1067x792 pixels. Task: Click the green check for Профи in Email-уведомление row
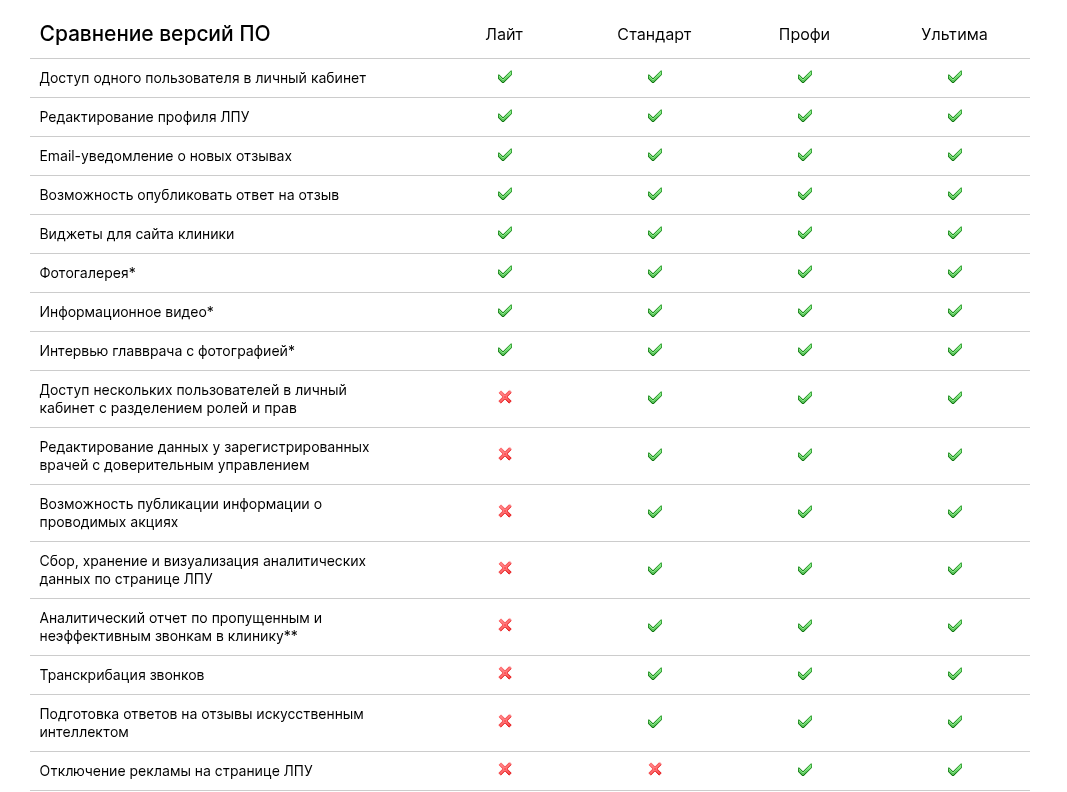coord(804,155)
